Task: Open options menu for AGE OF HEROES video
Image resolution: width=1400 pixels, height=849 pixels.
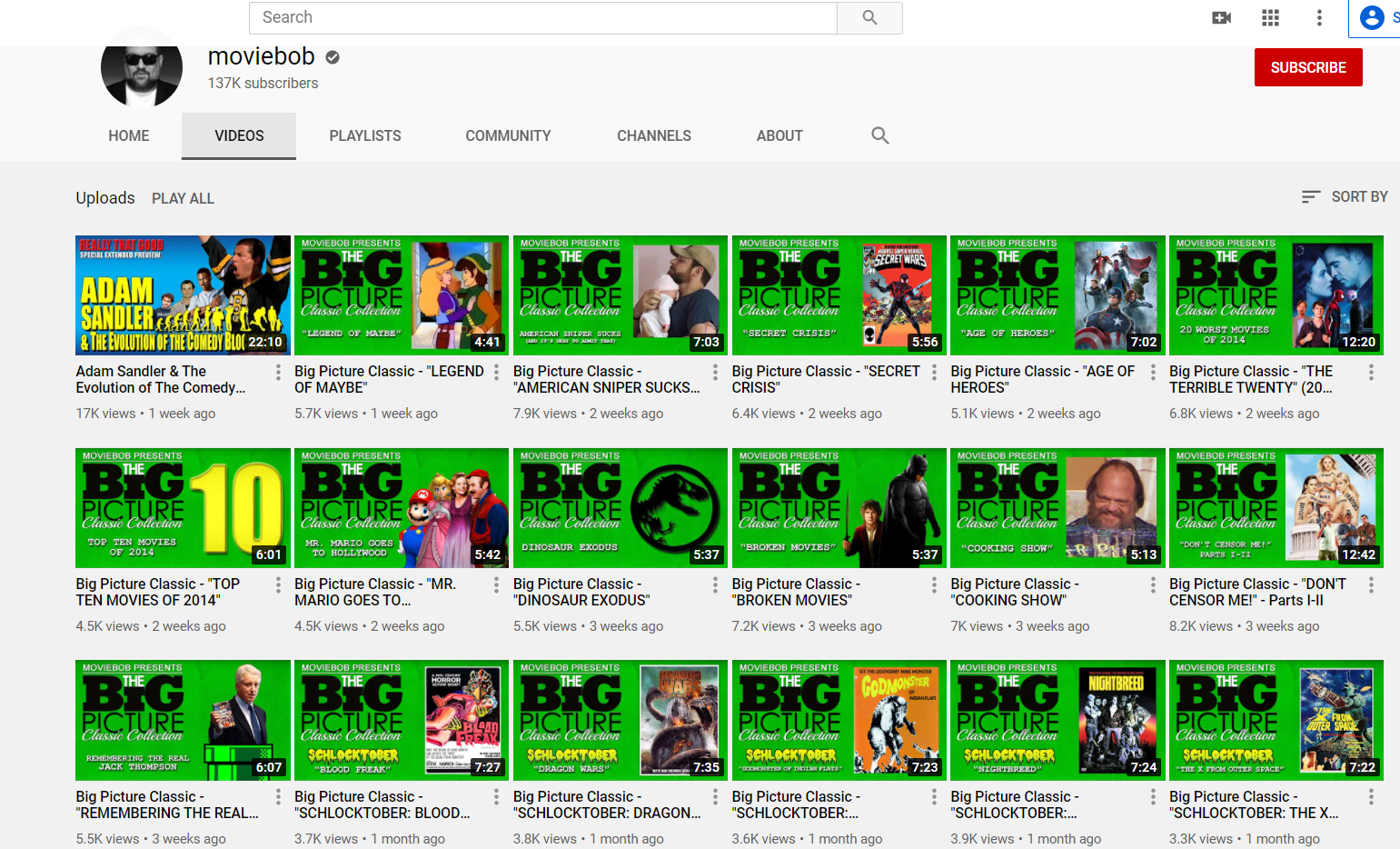Action: pyautogui.click(x=1153, y=372)
